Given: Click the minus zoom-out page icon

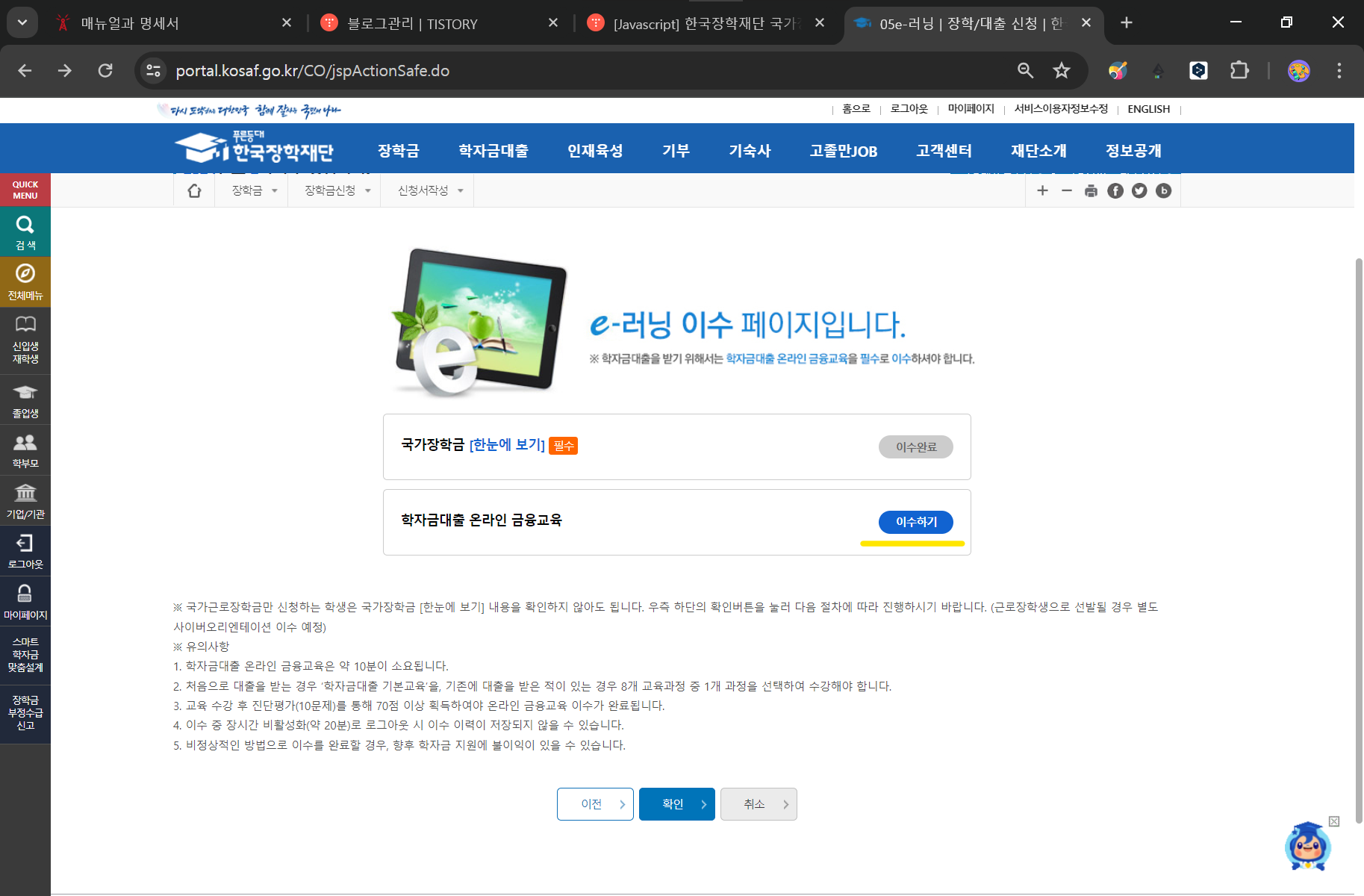Looking at the screenshot, I should (1067, 191).
